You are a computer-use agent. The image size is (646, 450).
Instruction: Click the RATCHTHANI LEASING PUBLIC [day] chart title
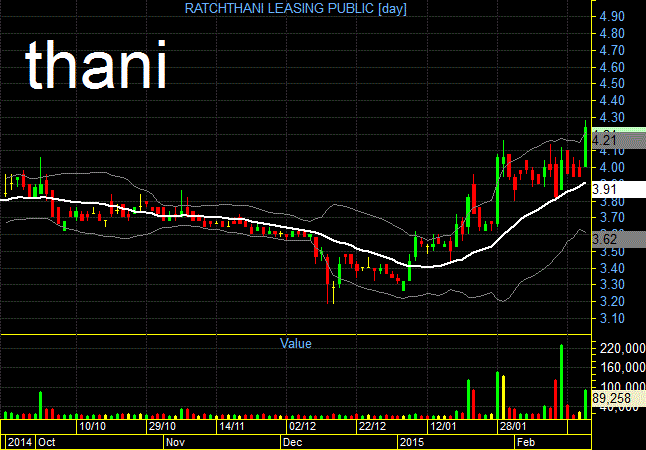click(x=295, y=8)
